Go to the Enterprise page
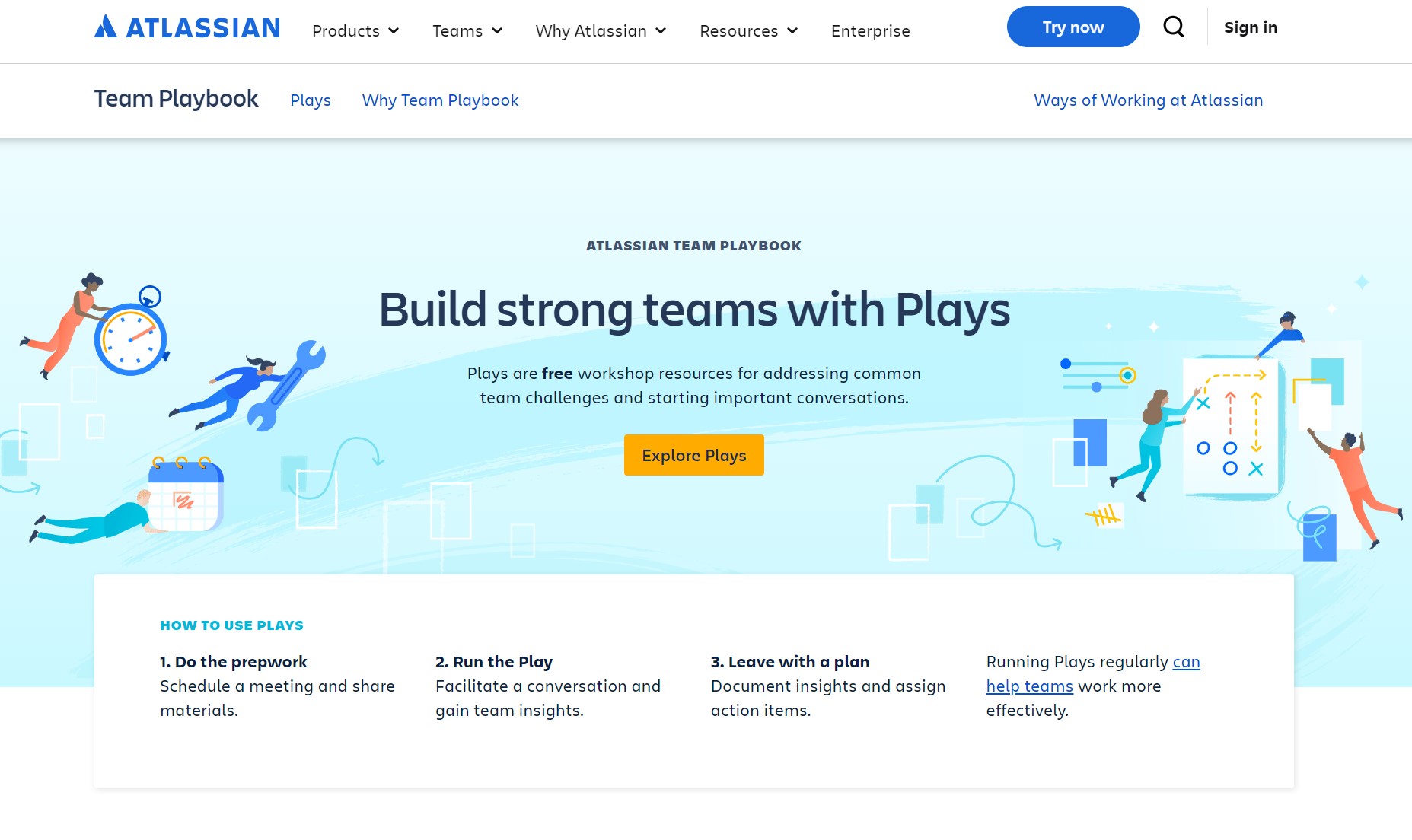The image size is (1412, 840). pyautogui.click(x=871, y=31)
